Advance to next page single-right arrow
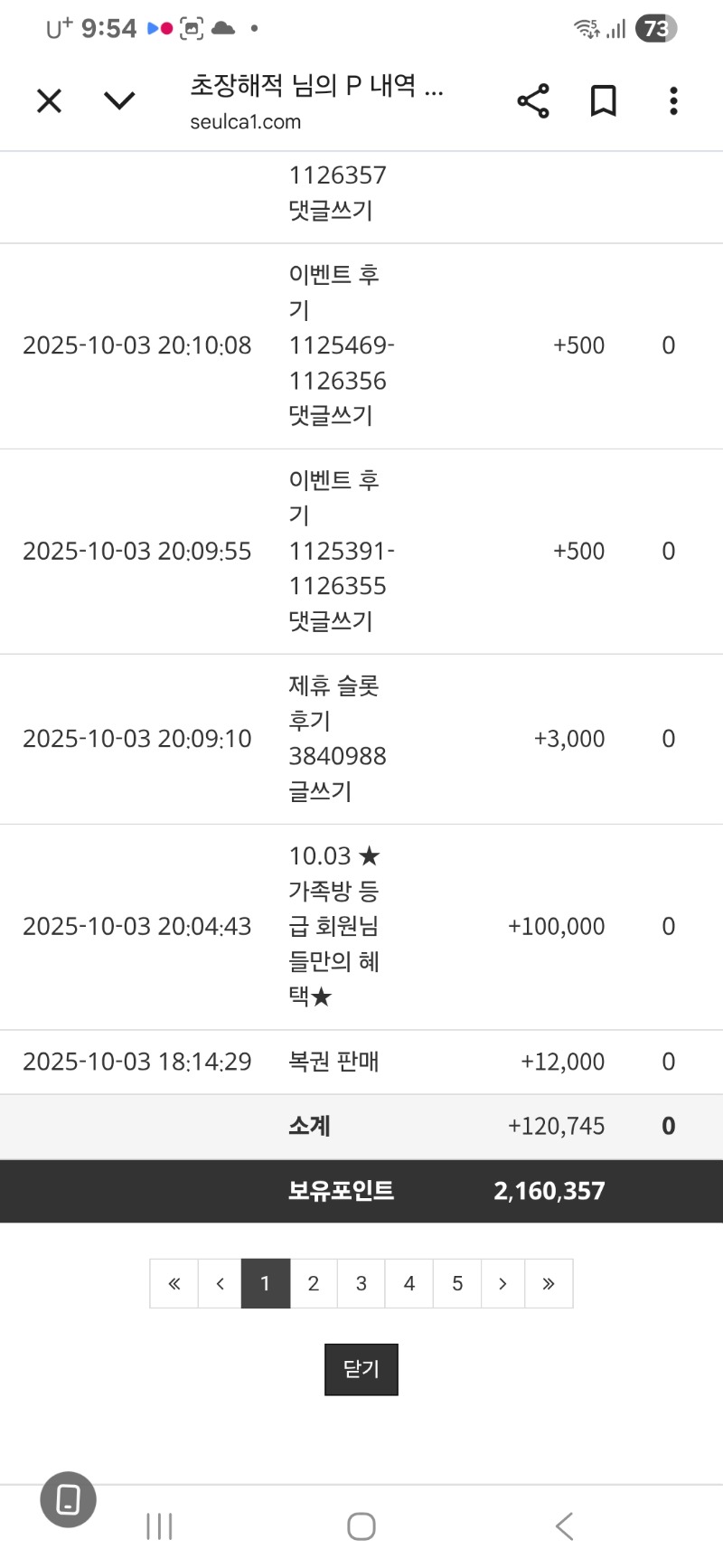723x1568 pixels. 502,1283
